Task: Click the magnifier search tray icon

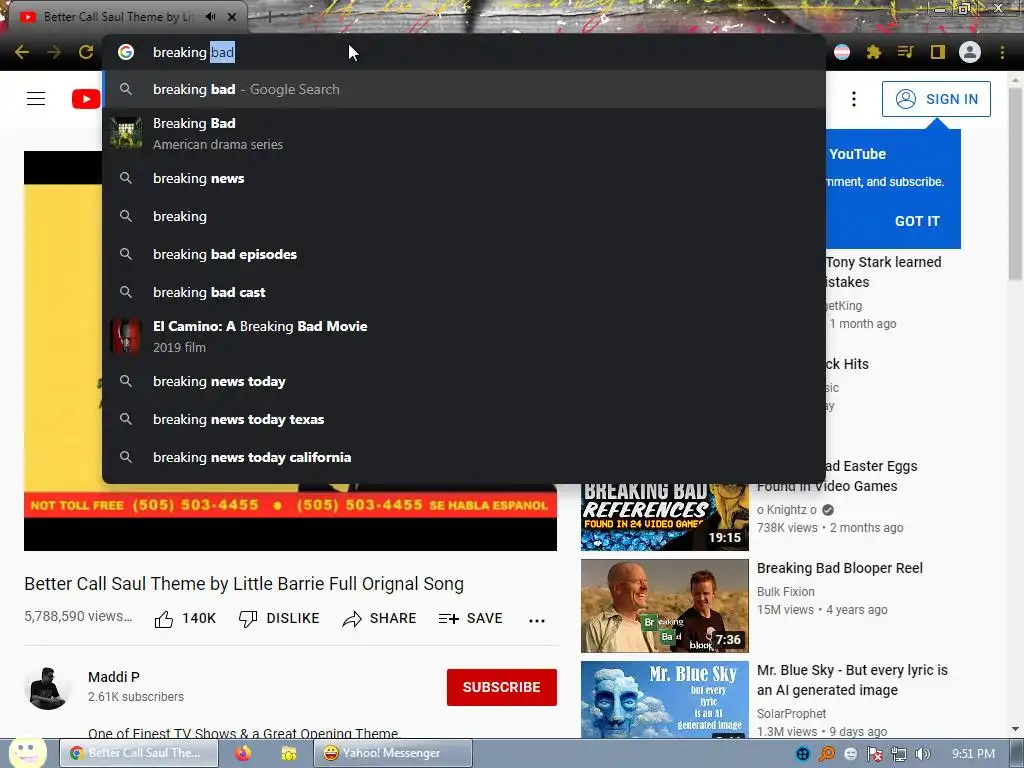Action: click(827, 754)
